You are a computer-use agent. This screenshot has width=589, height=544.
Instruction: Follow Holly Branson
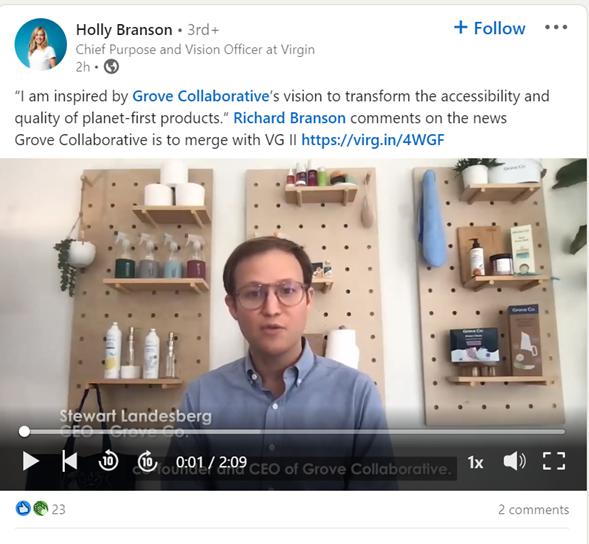click(489, 28)
